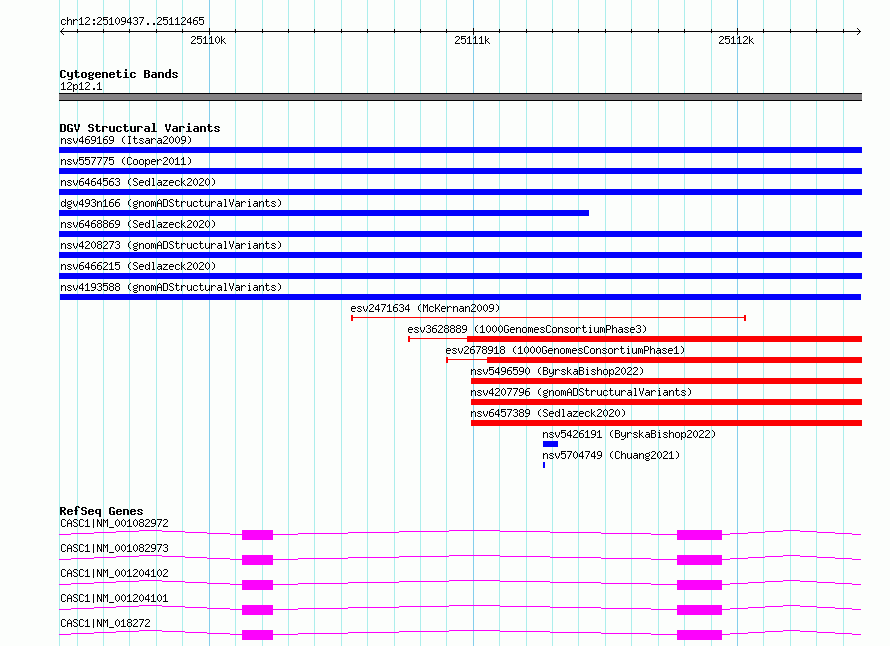Click right exon of CASC1|NM_001082972
Viewport: 890px width, 646px height.
[699, 535]
